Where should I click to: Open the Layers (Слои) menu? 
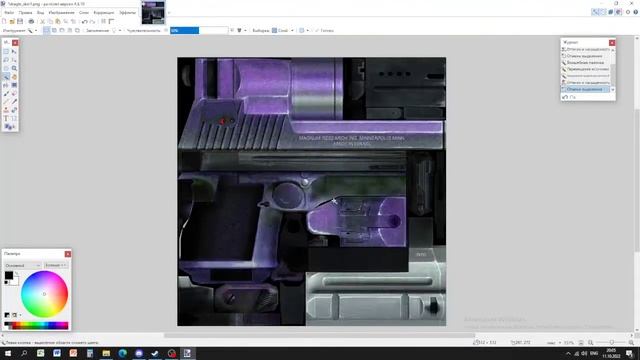(x=84, y=13)
